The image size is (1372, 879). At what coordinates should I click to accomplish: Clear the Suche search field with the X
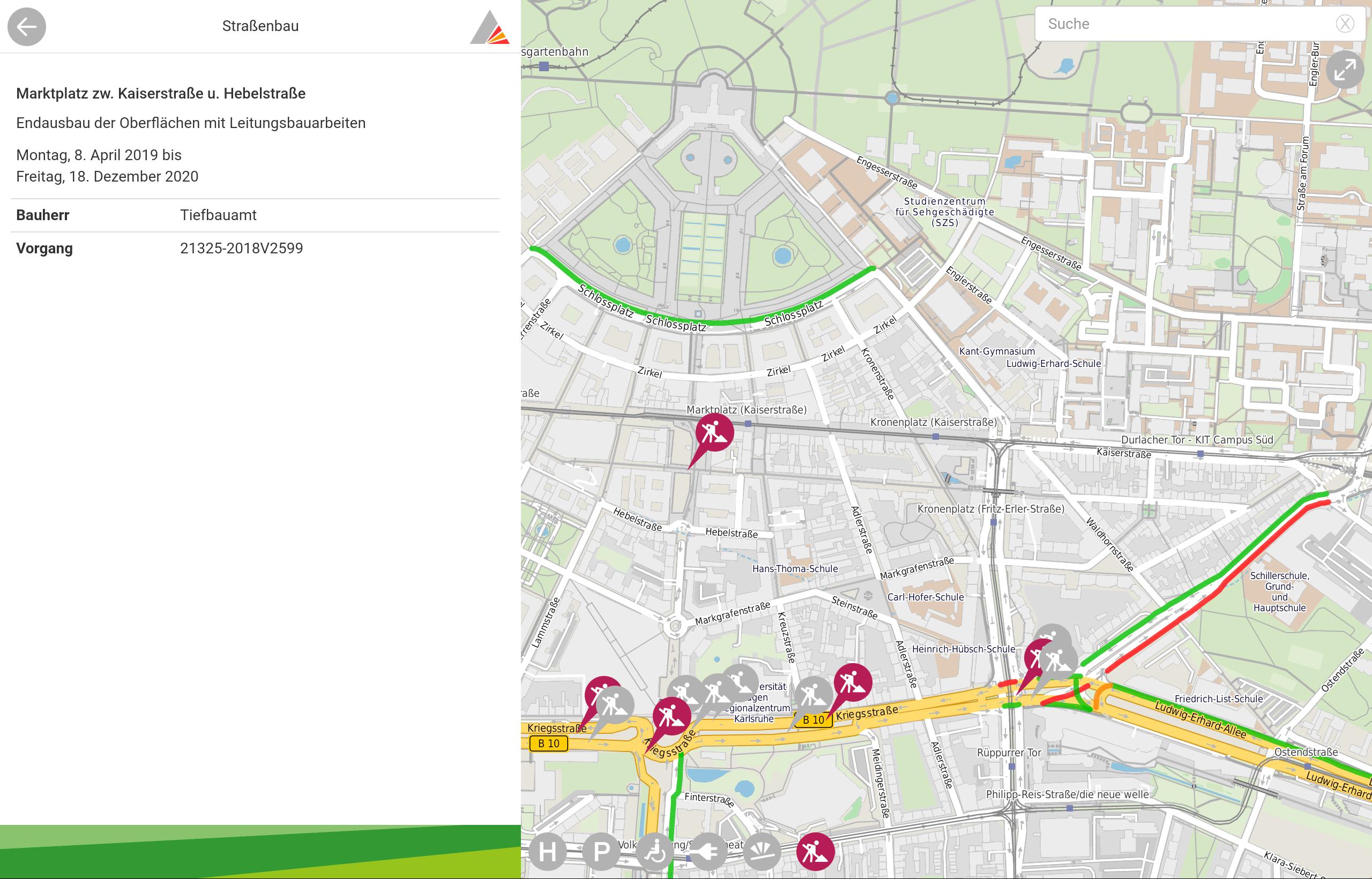[1345, 24]
